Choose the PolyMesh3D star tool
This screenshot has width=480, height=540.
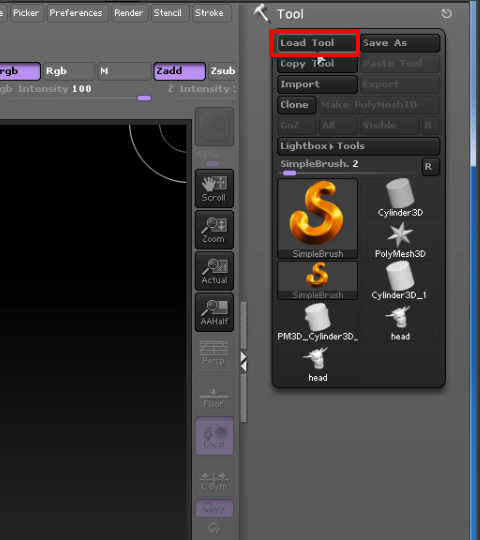click(400, 239)
